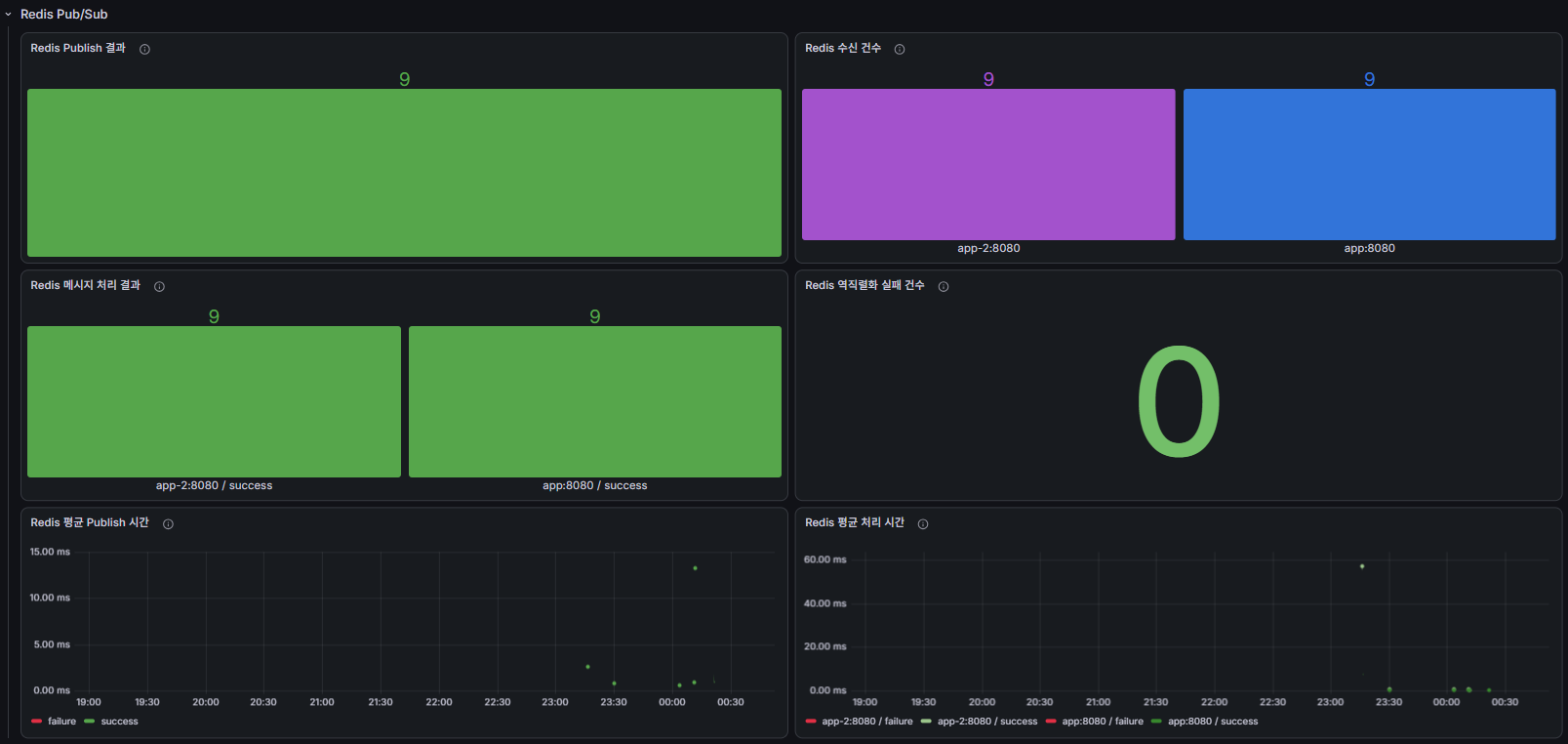1568x744 pixels.
Task: Click the 5.00 ms axis label
Action: point(52,644)
